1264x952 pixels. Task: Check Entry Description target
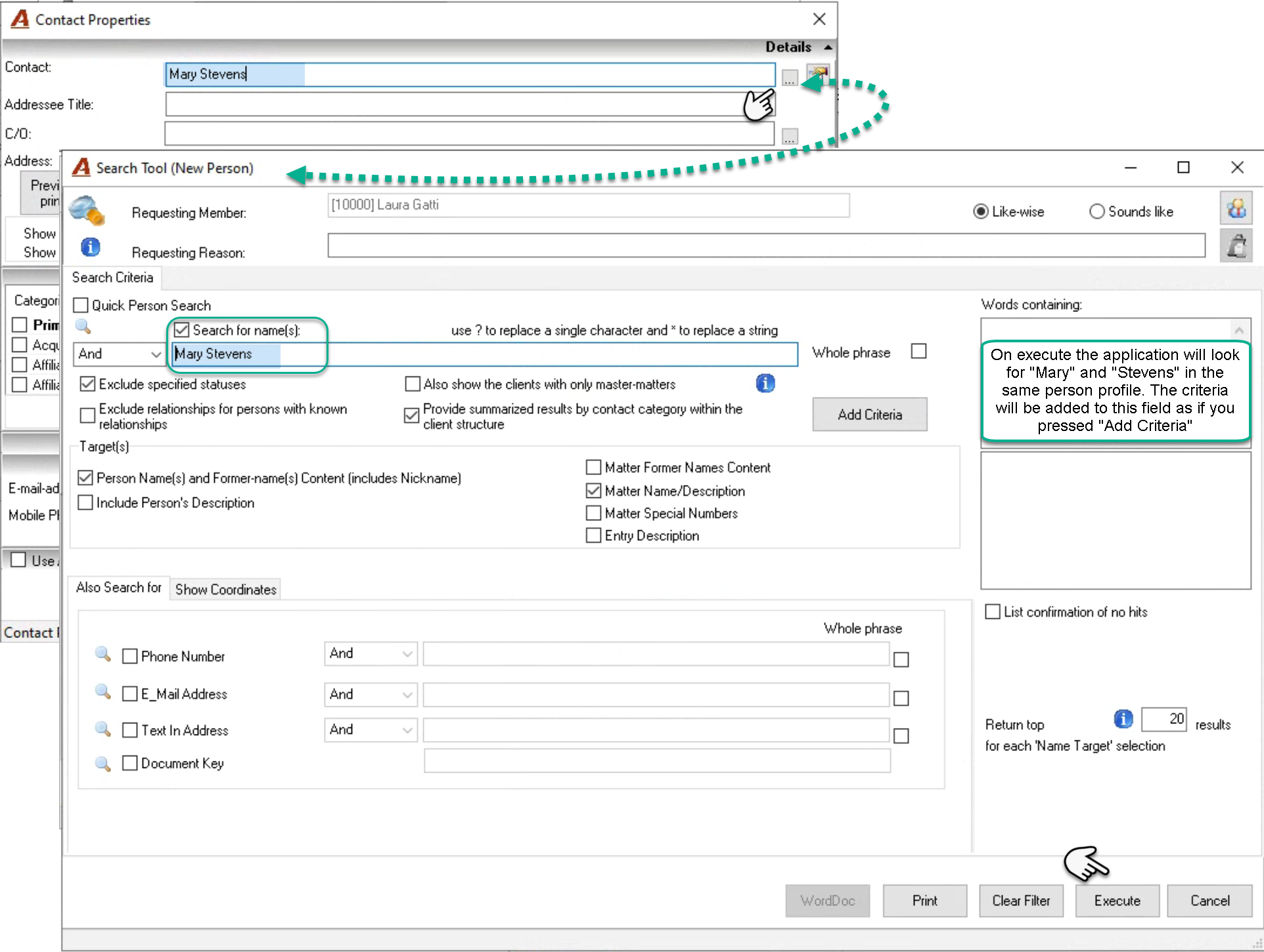pyautogui.click(x=593, y=535)
